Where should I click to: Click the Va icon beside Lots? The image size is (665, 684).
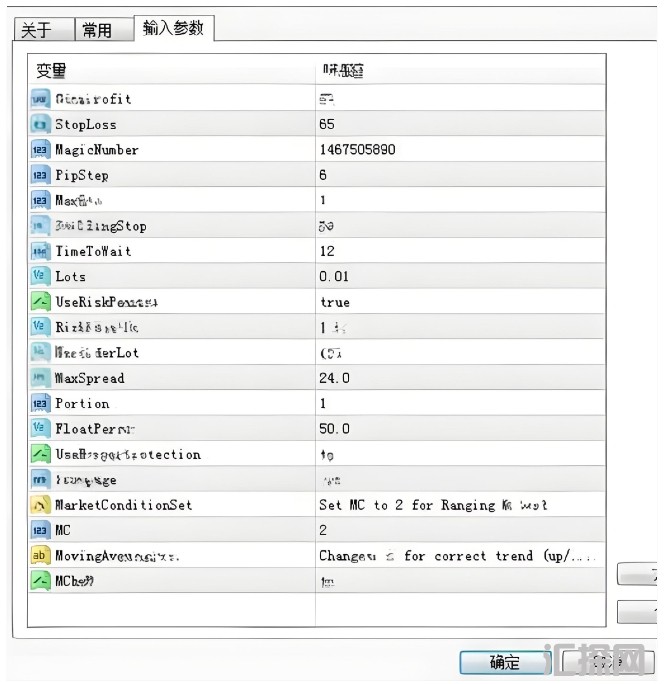[x=40, y=277]
